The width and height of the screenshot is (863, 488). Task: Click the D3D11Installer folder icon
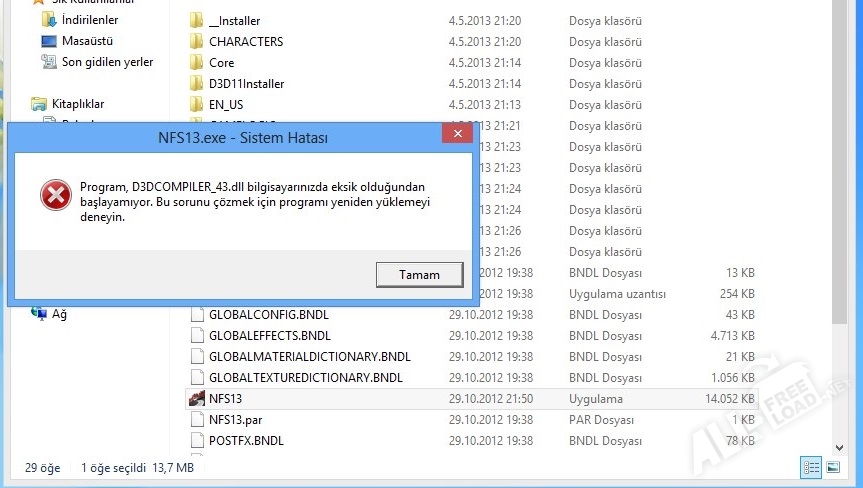coord(197,84)
